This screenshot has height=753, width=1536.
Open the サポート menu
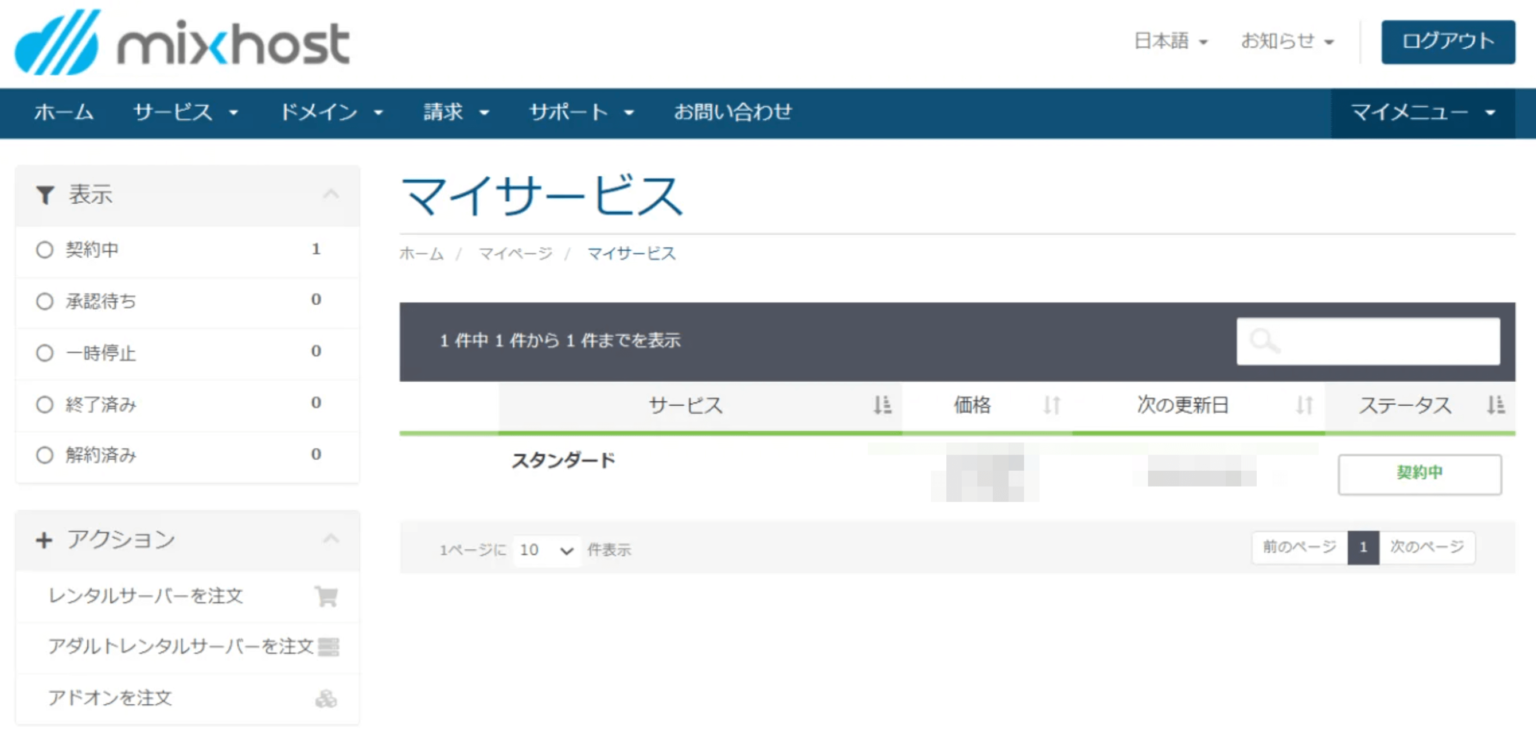click(x=580, y=113)
